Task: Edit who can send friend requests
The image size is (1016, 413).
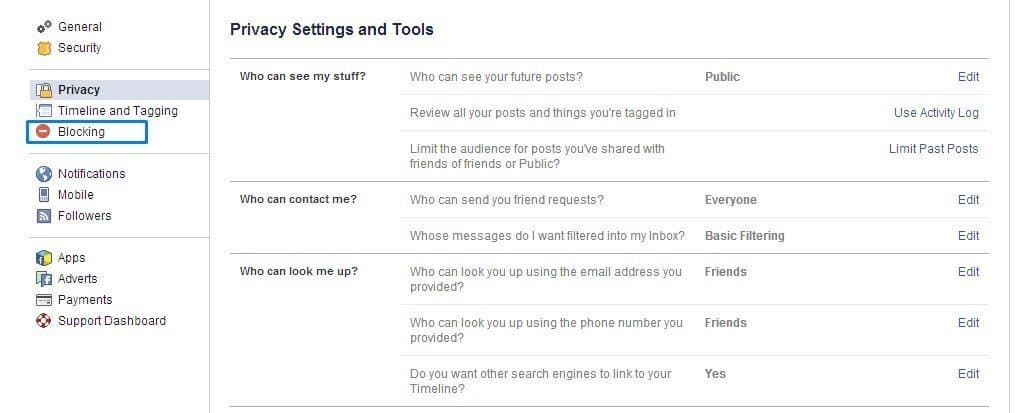Action: tap(968, 200)
